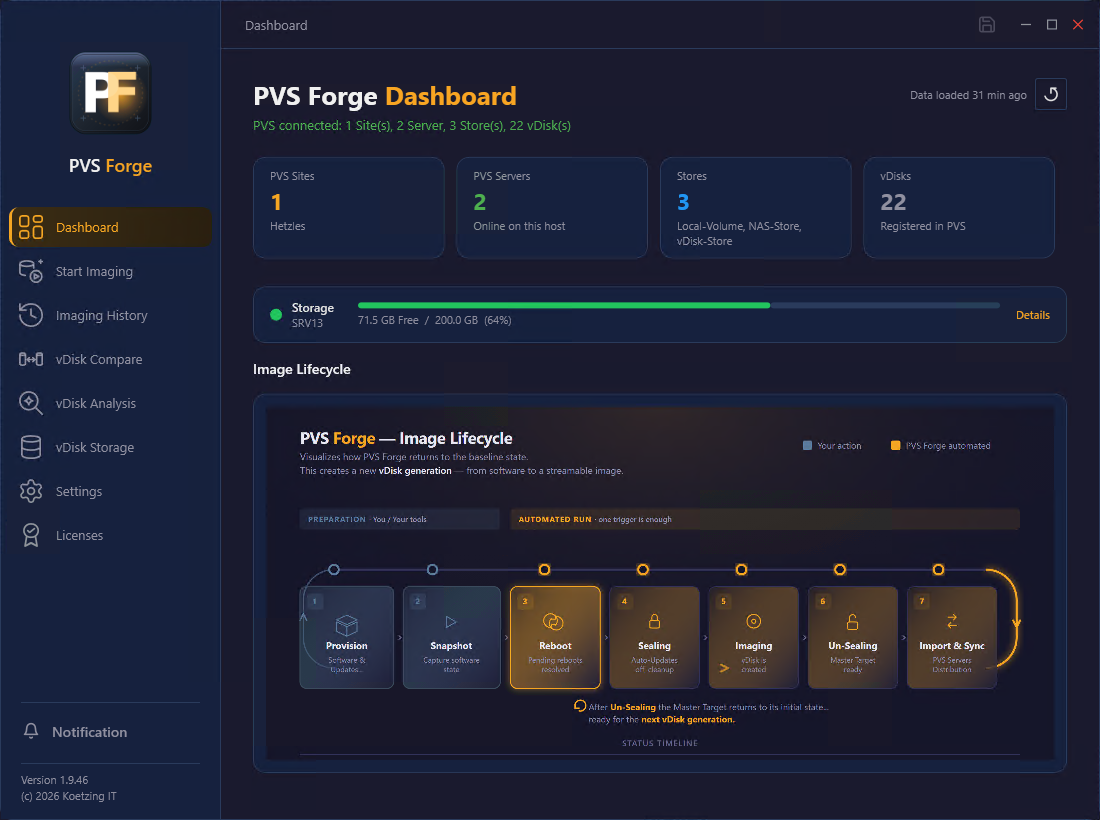Click the storage usage progress bar
Screen dimensions: 1100x820
pos(678,305)
